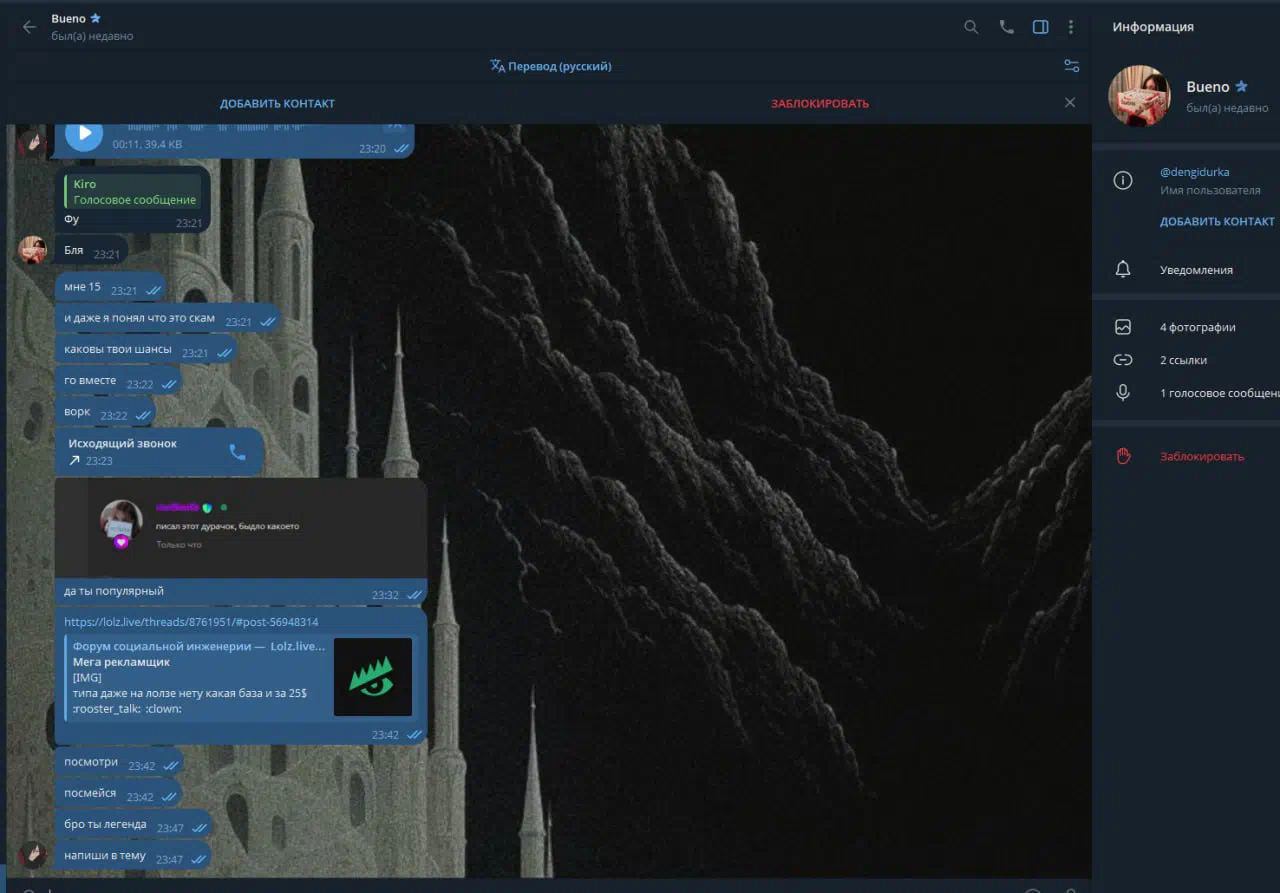The height and width of the screenshot is (893, 1280).
Task: Click message 'мне 15'
Action: 110,288
